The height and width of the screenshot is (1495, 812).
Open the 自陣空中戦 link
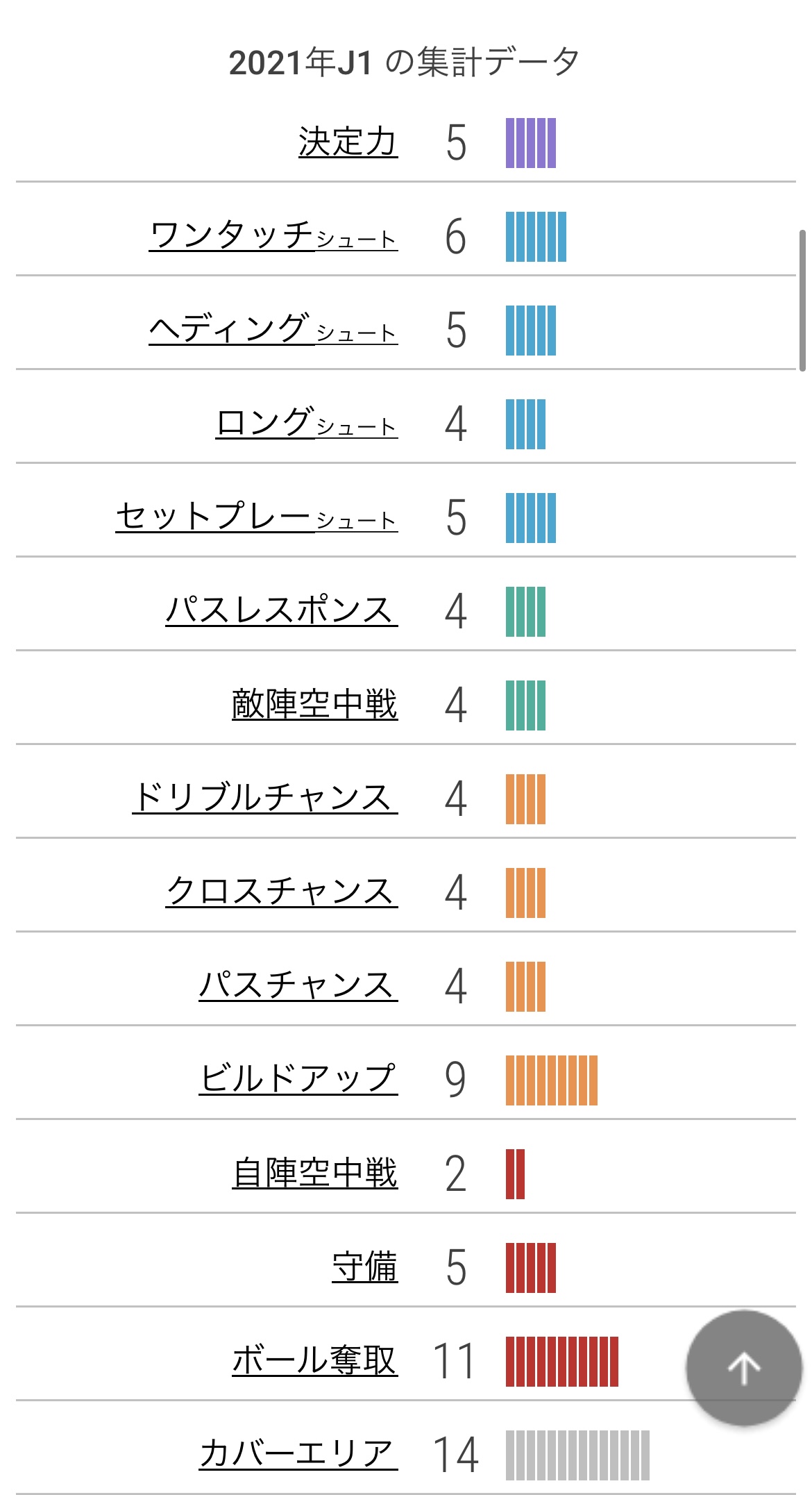tap(315, 1173)
